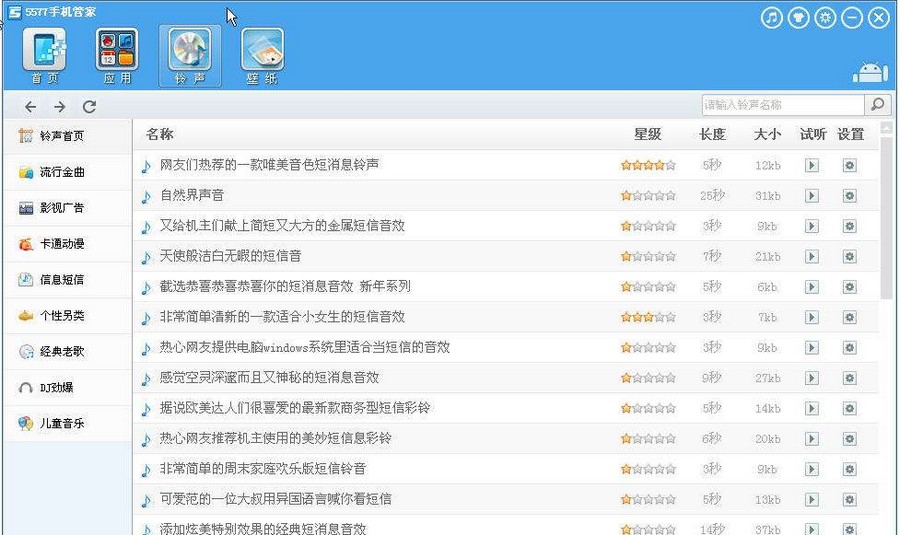Refresh the ringtone list
This screenshot has height=535, width=900.
[x=89, y=107]
